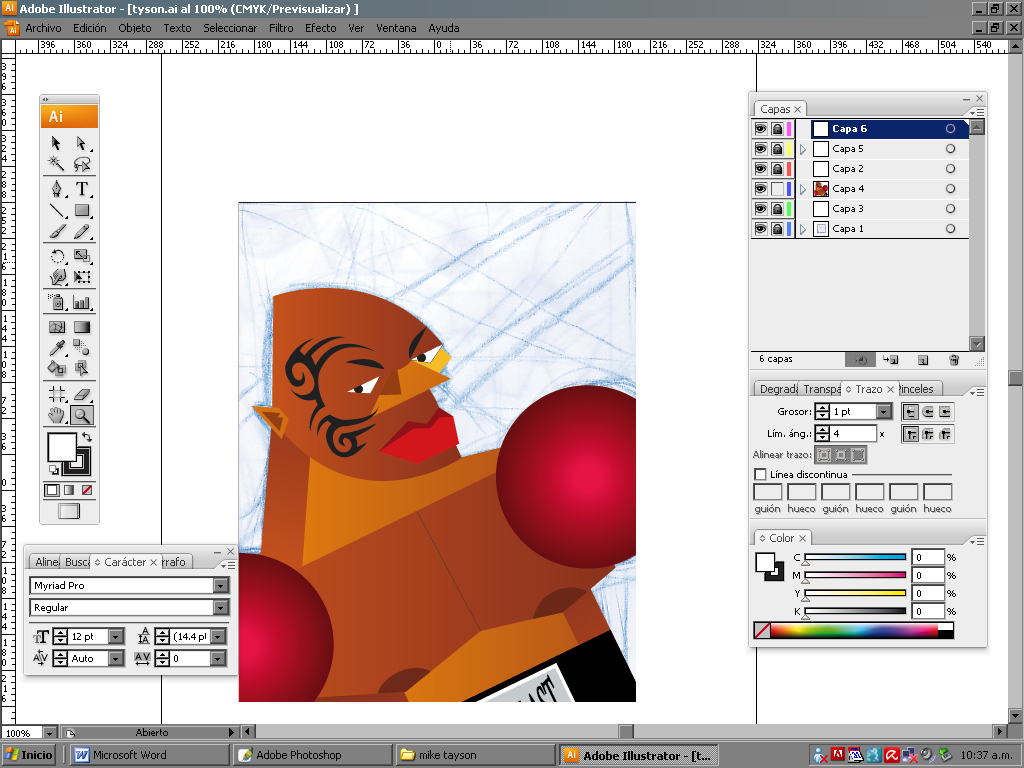The width and height of the screenshot is (1024, 768).
Task: Toggle eye icon for Capa 4
Action: (760, 189)
